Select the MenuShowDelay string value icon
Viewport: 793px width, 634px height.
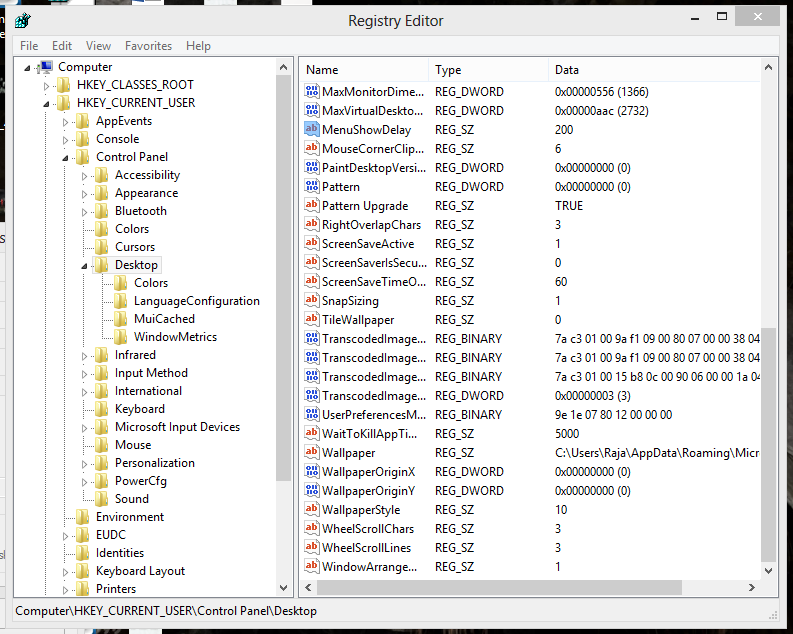(312, 129)
